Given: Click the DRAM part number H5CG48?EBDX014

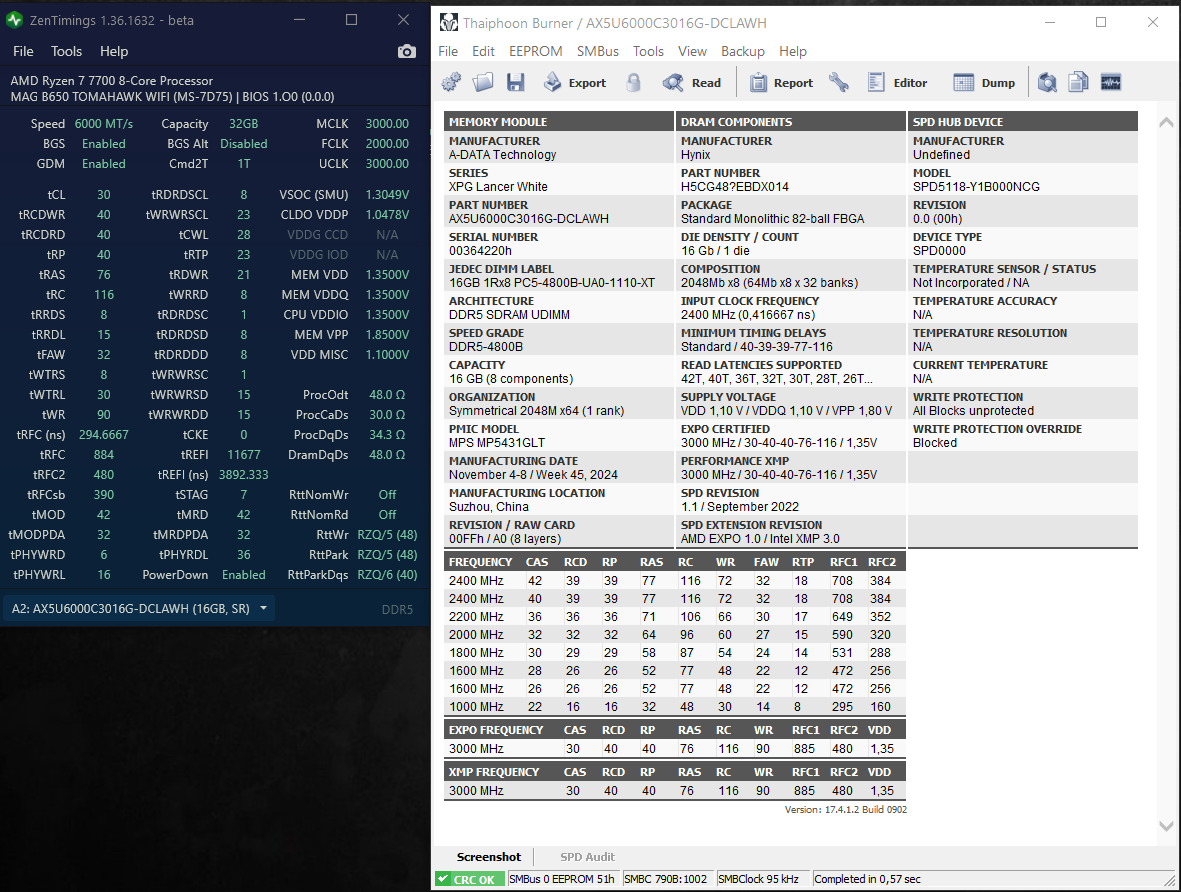Looking at the screenshot, I should 735,187.
